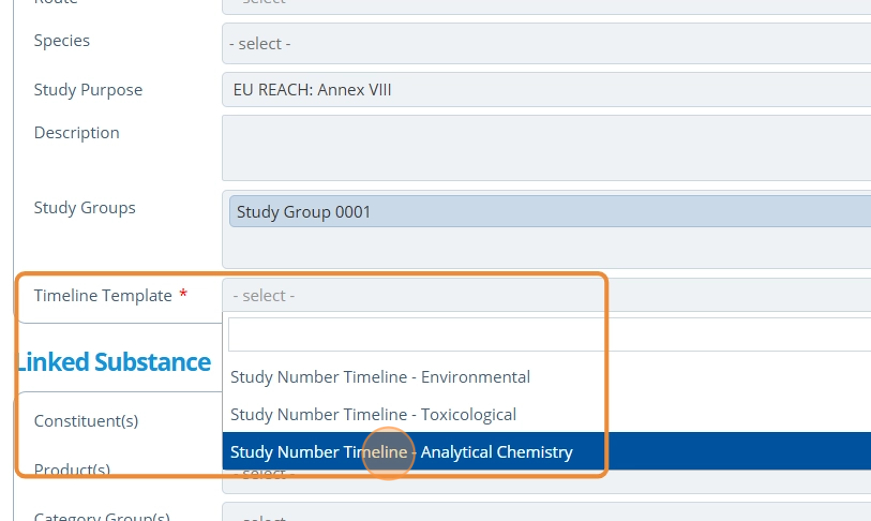Click the Study Purpose label
The height and width of the screenshot is (521, 871).
coord(88,90)
